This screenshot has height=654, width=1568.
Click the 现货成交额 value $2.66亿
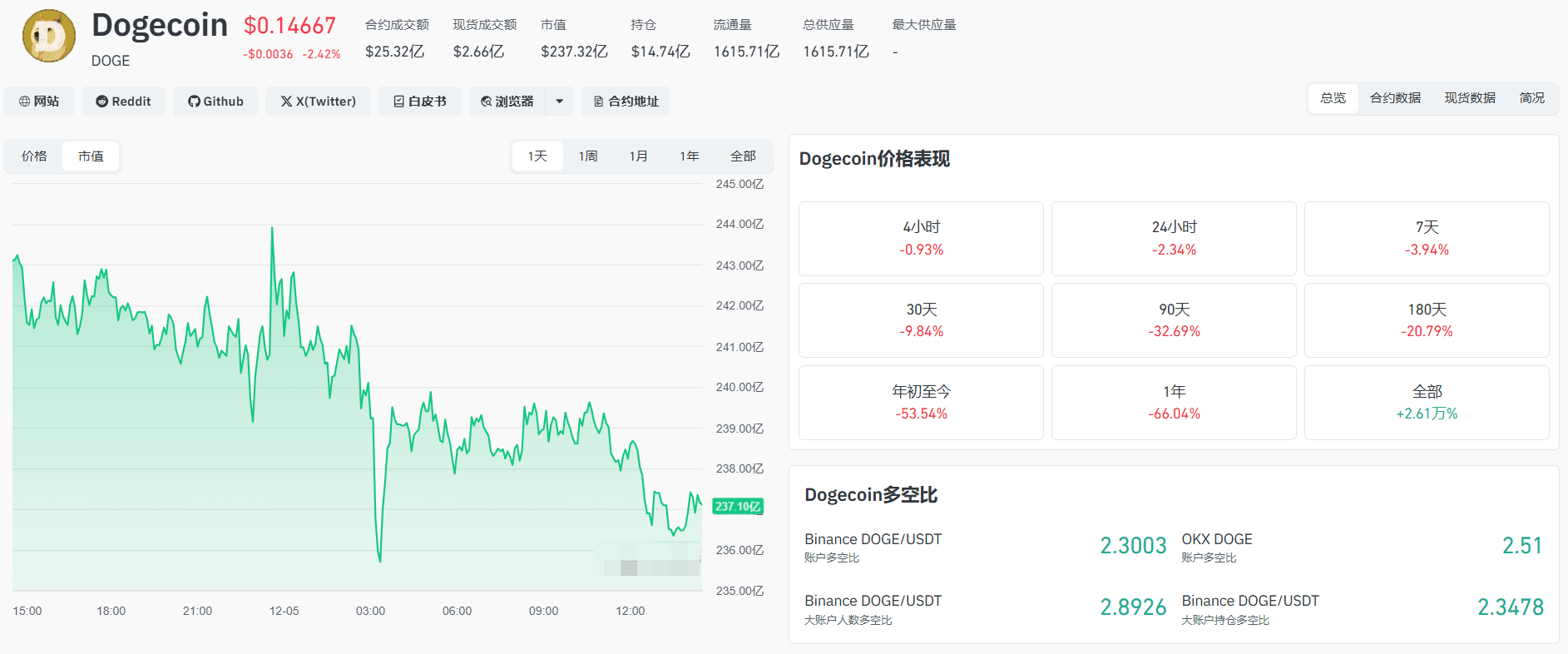tap(478, 52)
